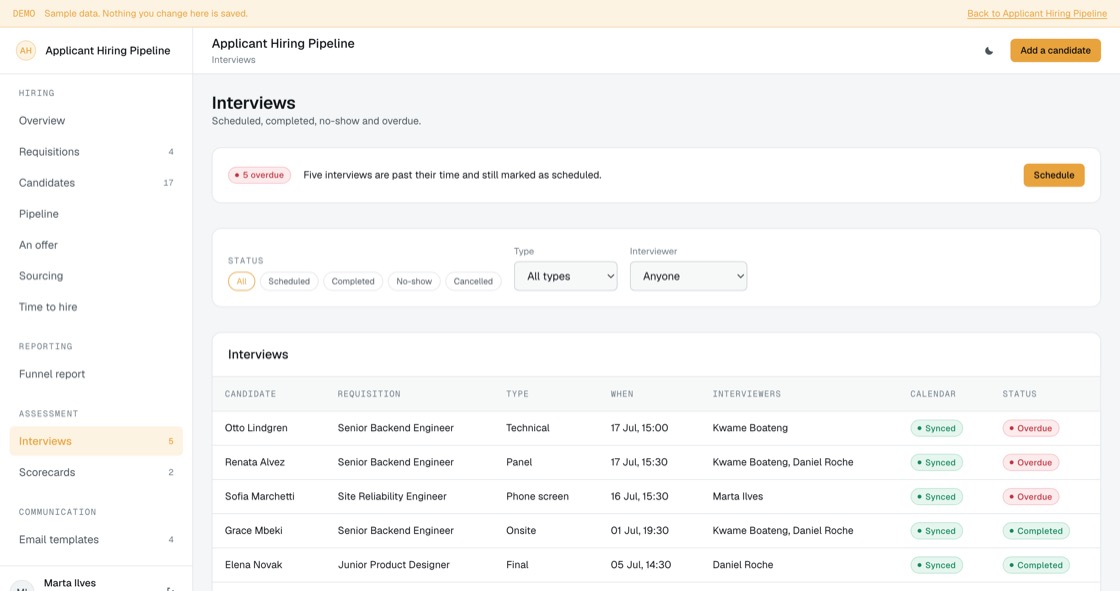Click Onsite type cell

pos(521,531)
